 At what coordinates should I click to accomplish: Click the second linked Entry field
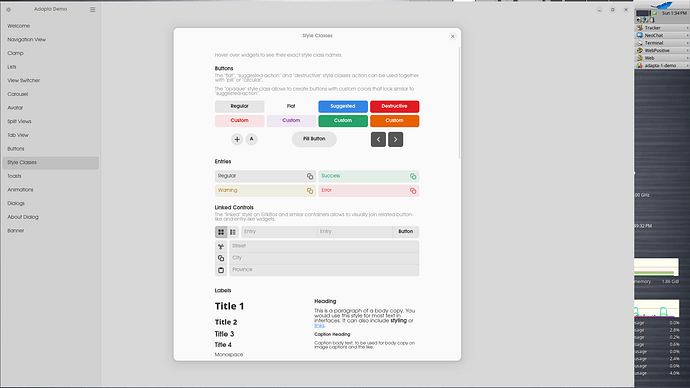tap(355, 232)
